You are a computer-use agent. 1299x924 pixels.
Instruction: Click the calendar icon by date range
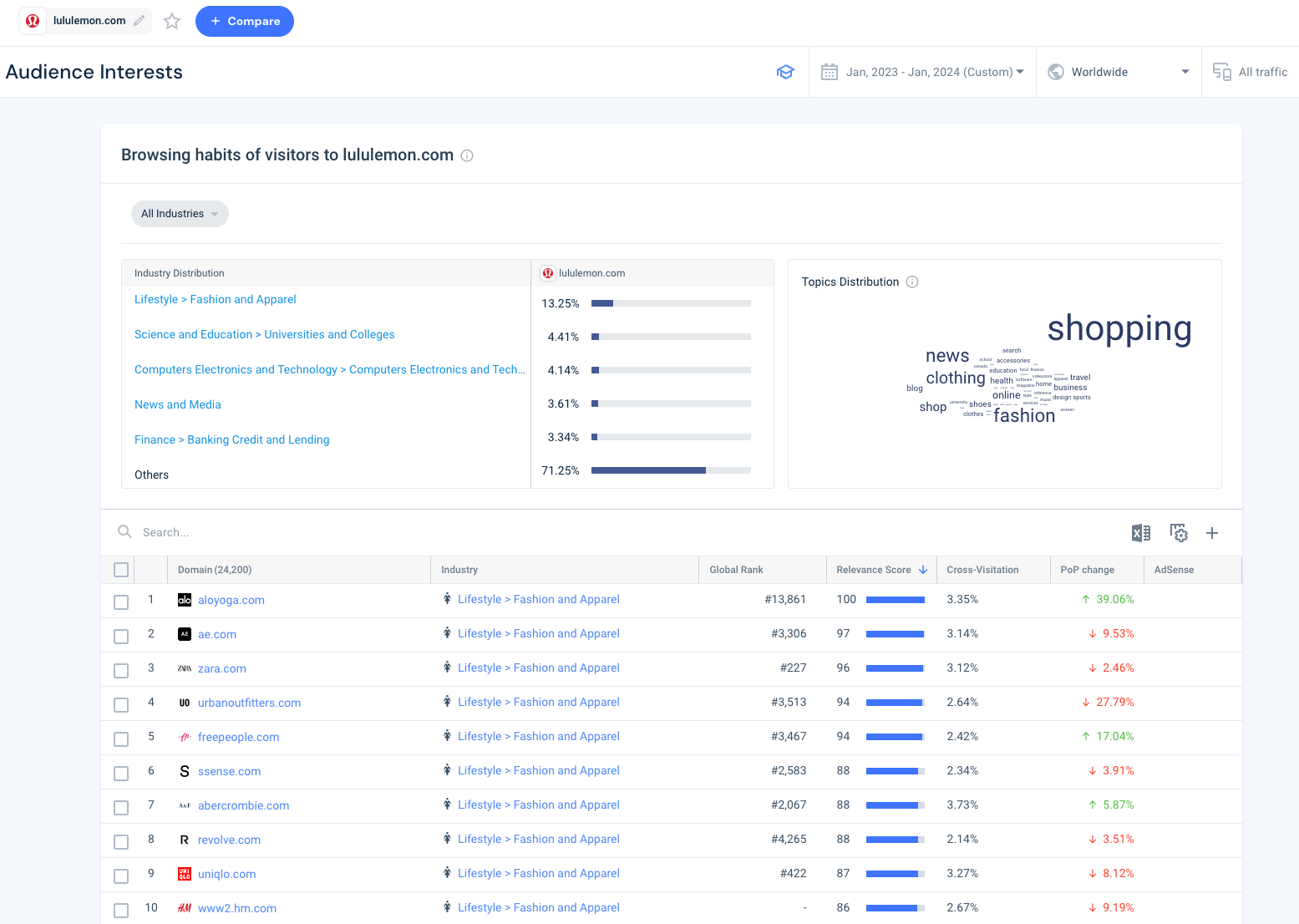pyautogui.click(x=830, y=72)
